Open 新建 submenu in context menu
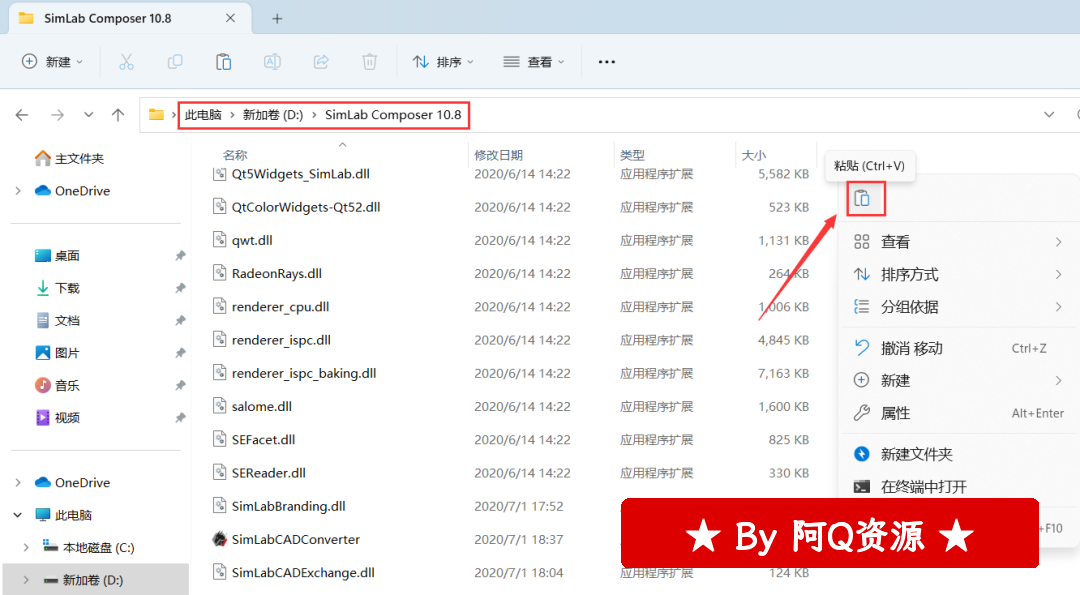This screenshot has width=1080, height=595. click(x=957, y=380)
